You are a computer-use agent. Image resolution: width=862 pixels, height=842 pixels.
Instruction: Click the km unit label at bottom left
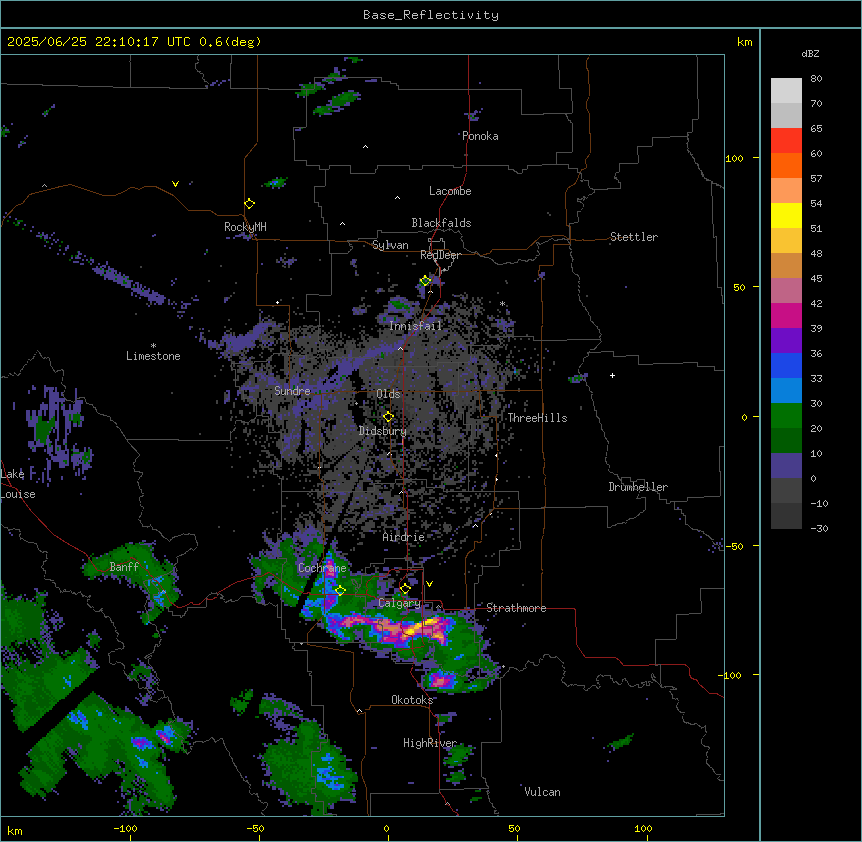(15, 830)
